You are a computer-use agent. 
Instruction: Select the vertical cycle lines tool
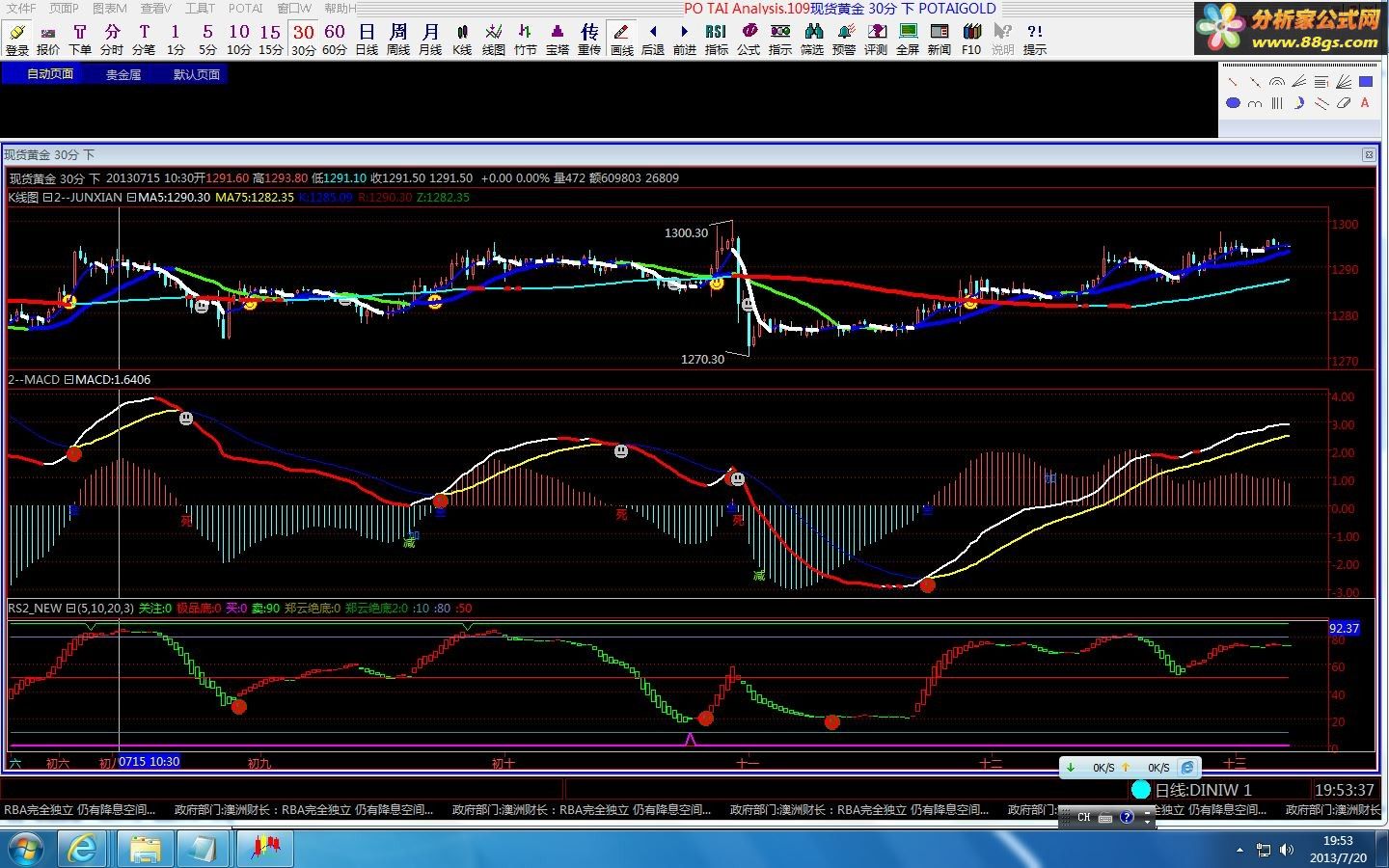[x=1276, y=103]
